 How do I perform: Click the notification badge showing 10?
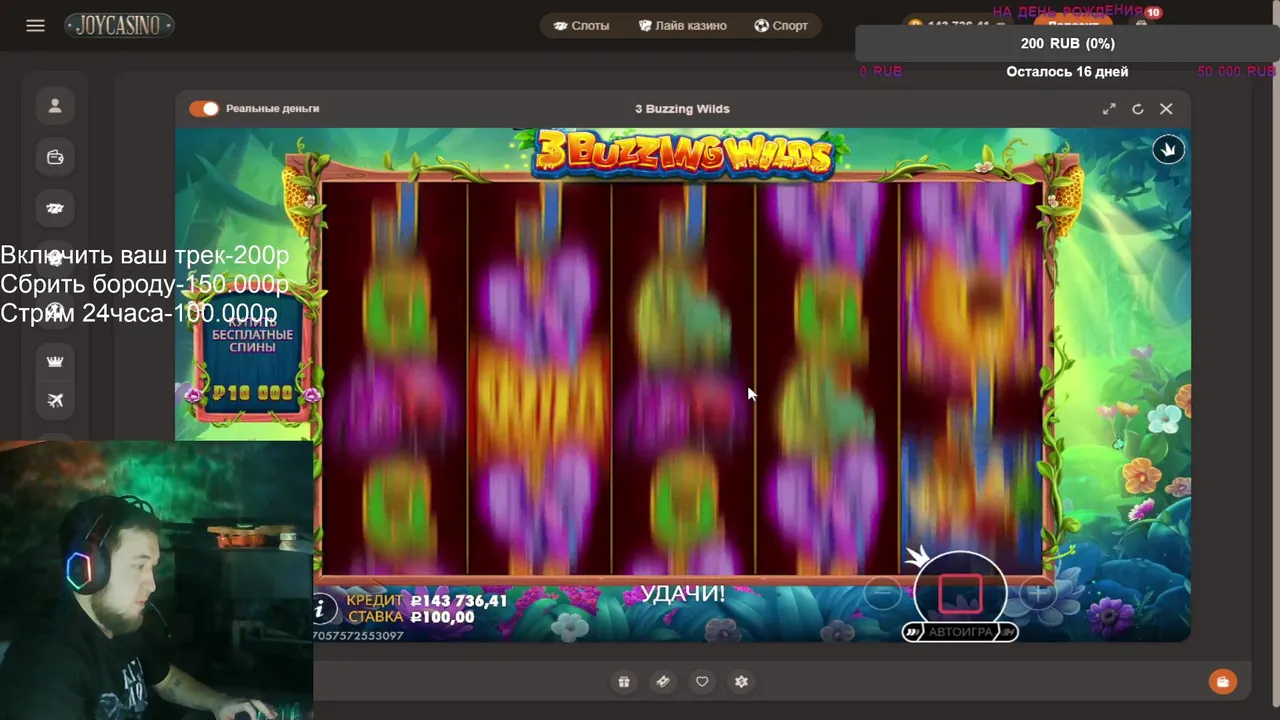(x=1153, y=13)
